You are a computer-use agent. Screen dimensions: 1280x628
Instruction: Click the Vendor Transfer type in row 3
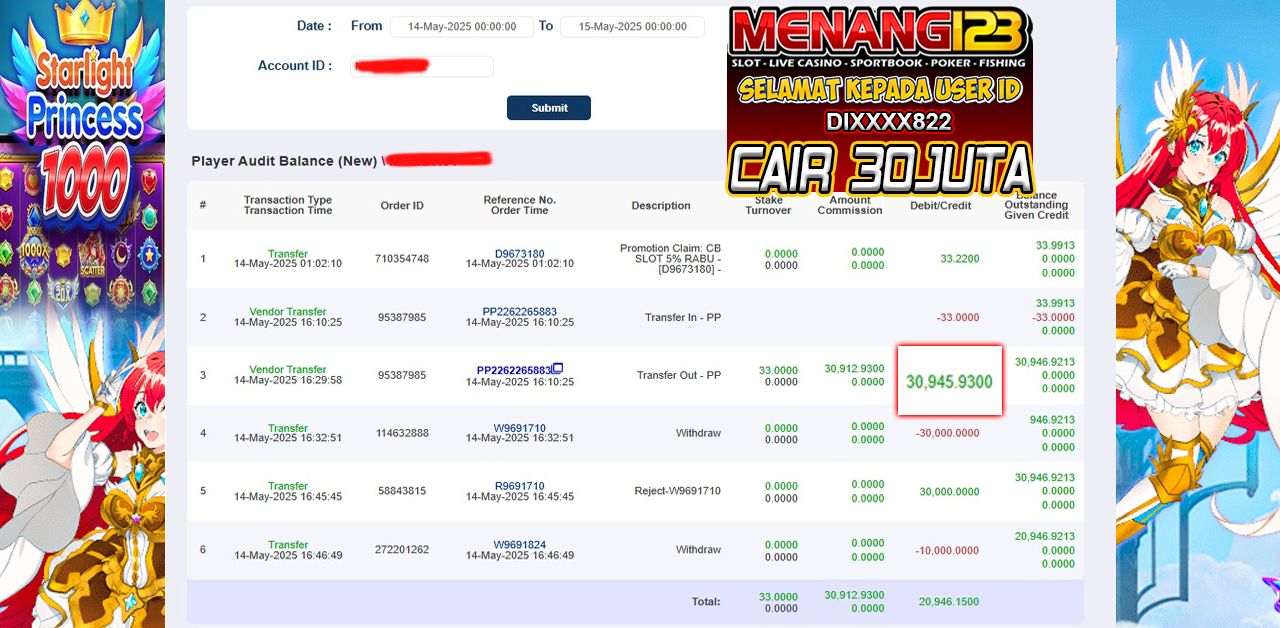click(288, 370)
